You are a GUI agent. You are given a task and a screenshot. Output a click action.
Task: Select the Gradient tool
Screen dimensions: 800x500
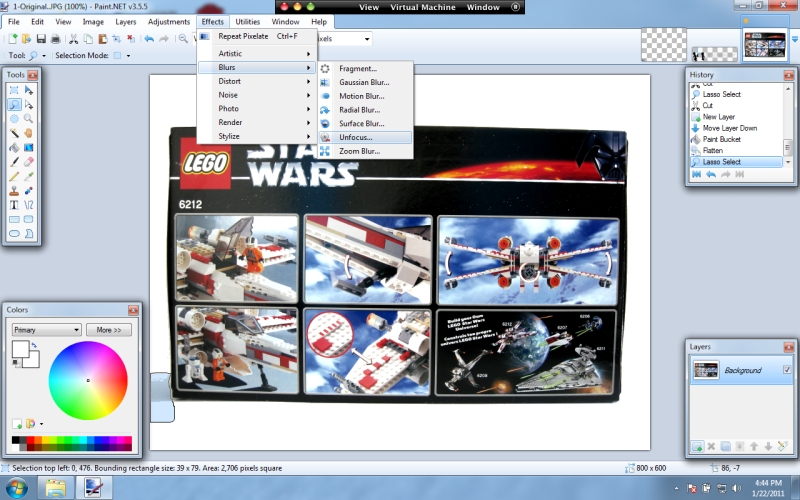(x=29, y=147)
